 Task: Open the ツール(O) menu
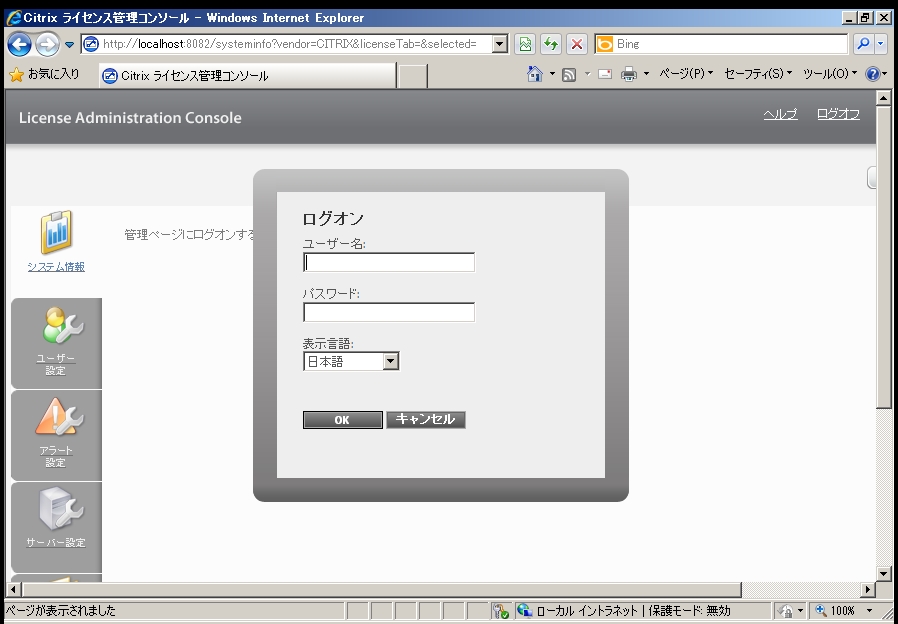point(830,74)
